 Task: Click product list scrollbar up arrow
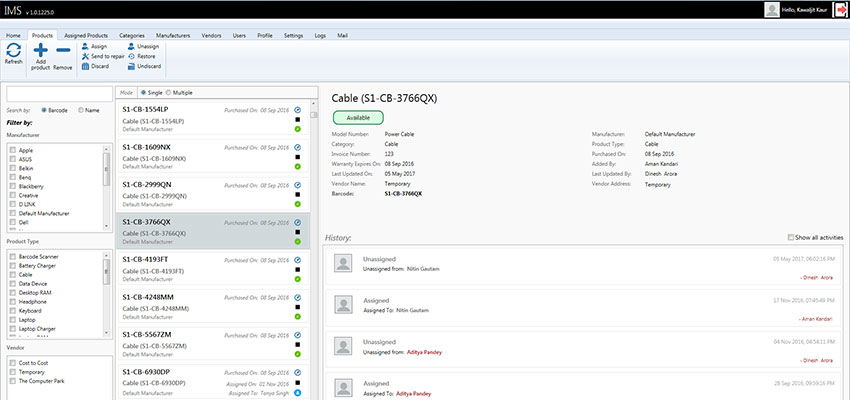pyautogui.click(x=314, y=104)
